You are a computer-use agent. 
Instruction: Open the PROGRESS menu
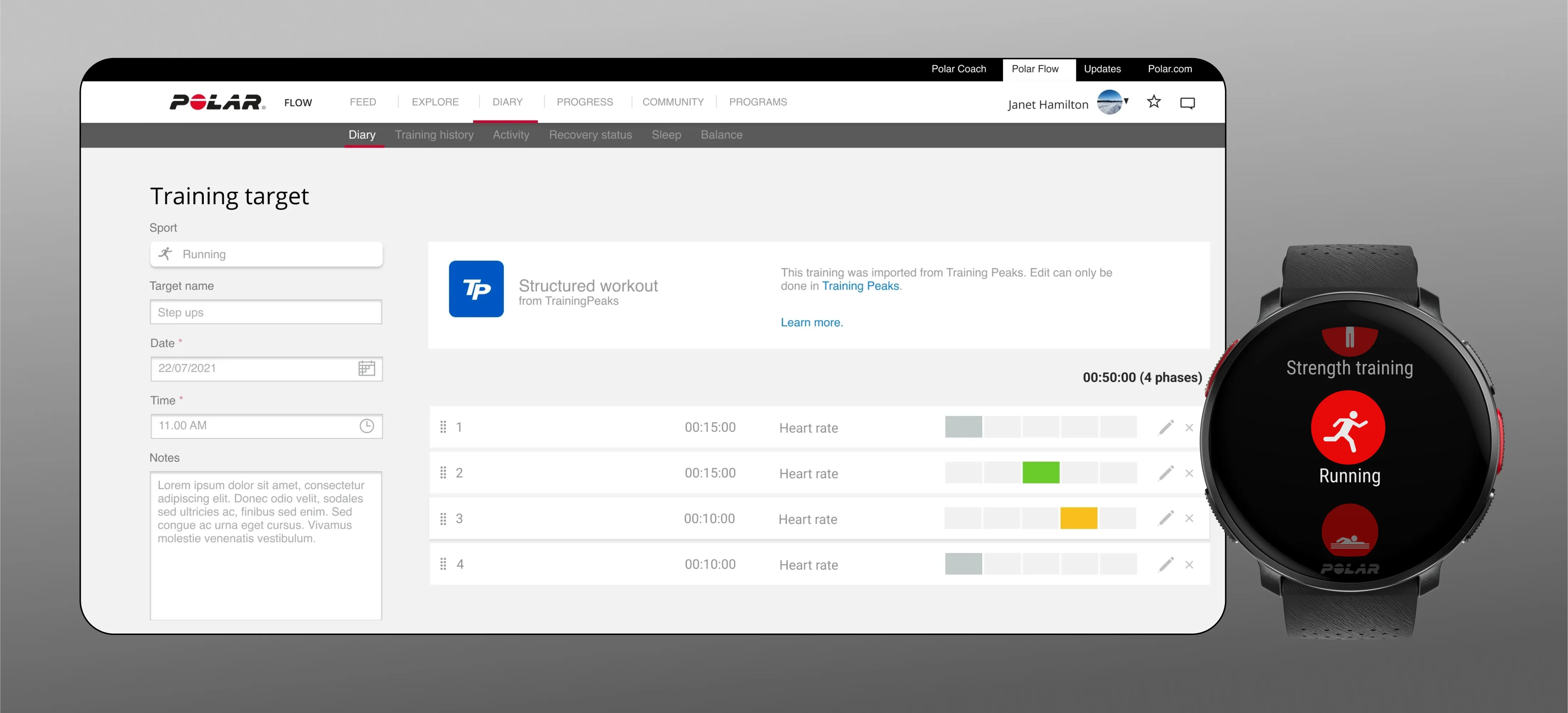[x=584, y=102]
